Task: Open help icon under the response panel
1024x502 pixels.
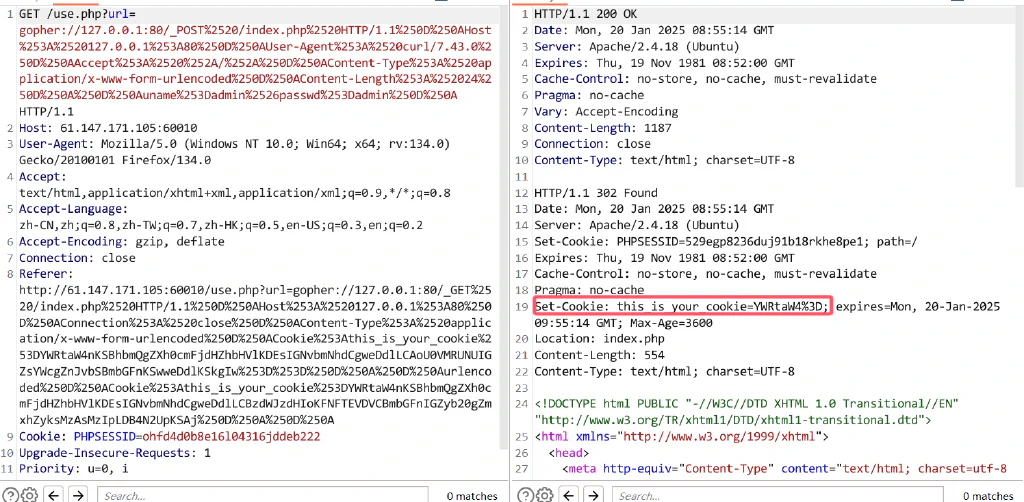Action: click(524, 495)
